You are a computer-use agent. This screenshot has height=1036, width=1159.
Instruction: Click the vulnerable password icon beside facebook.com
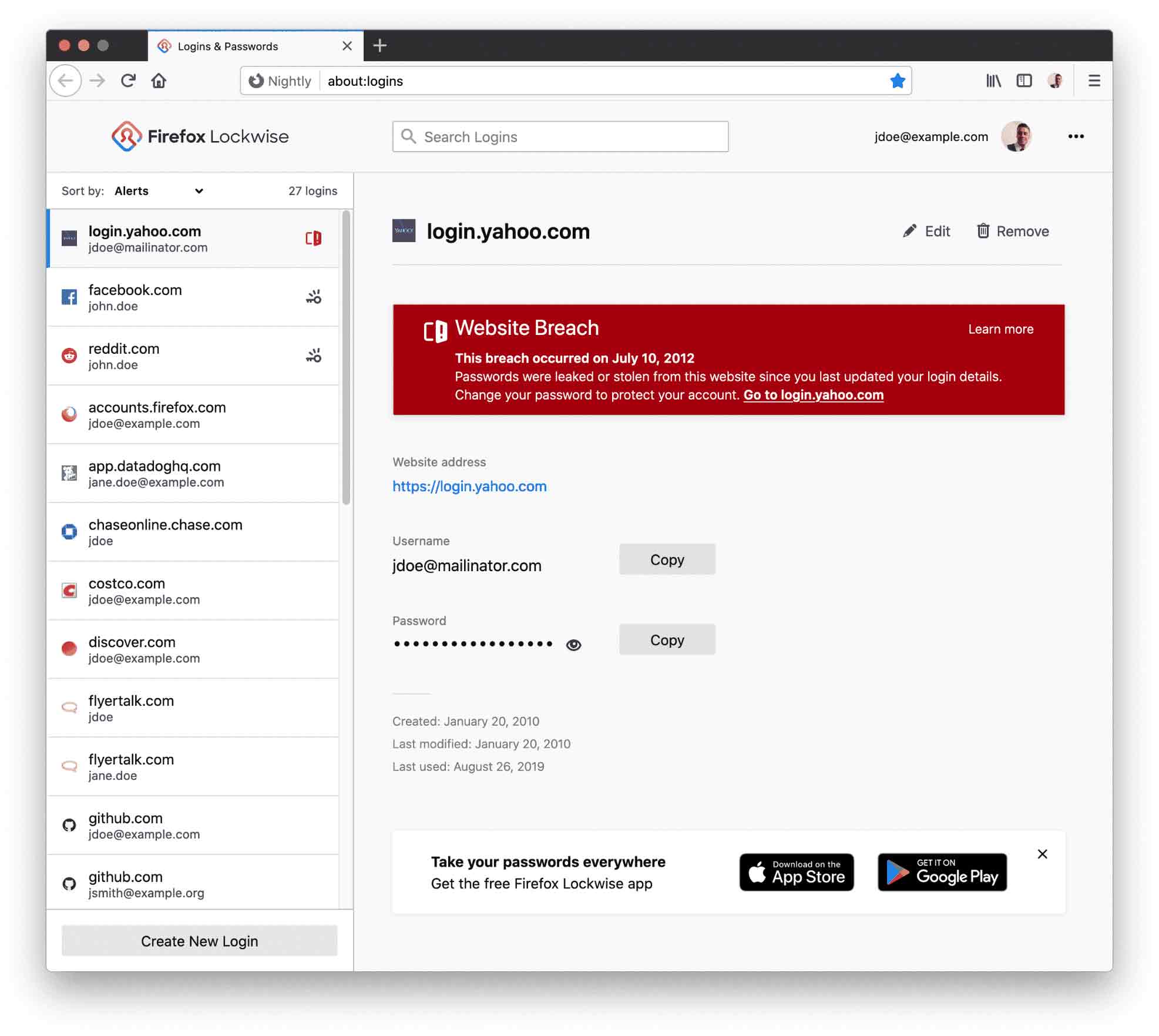click(x=314, y=297)
